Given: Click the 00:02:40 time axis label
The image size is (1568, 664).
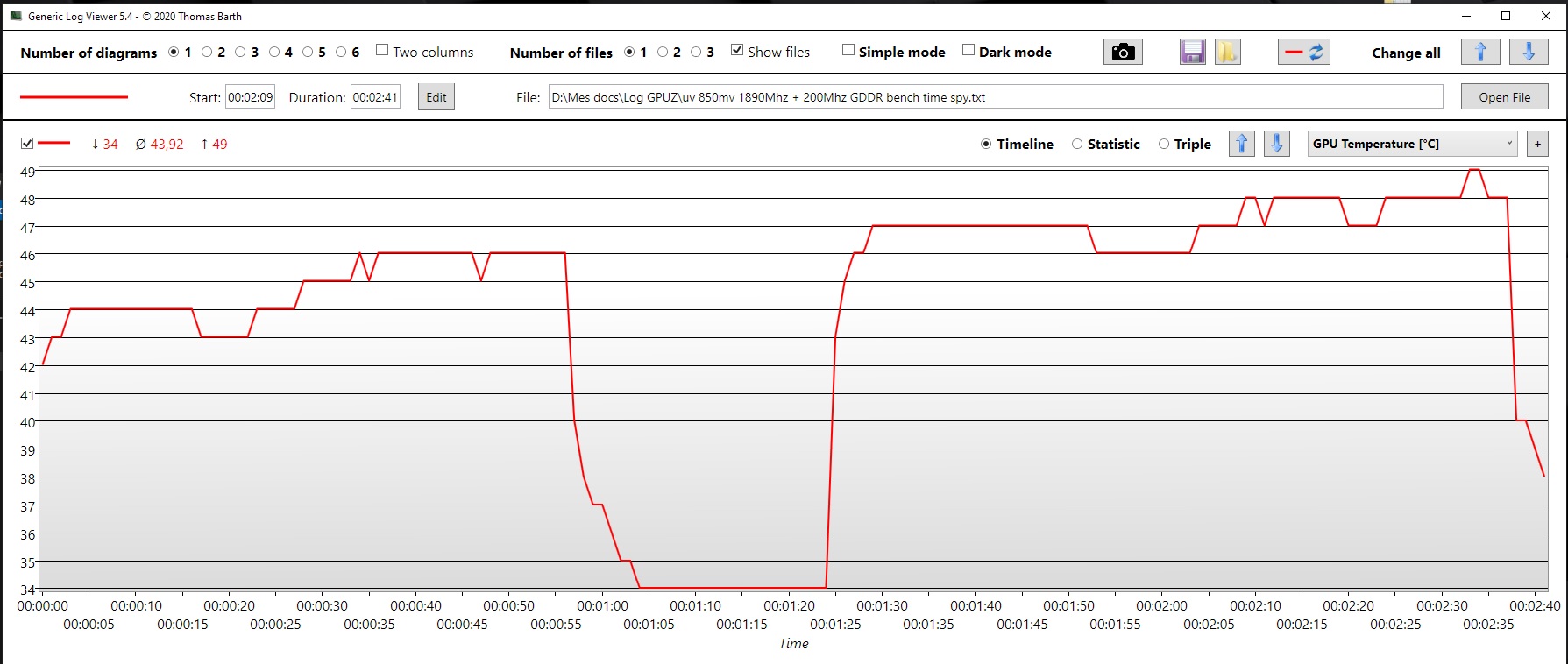Looking at the screenshot, I should coord(1535,605).
